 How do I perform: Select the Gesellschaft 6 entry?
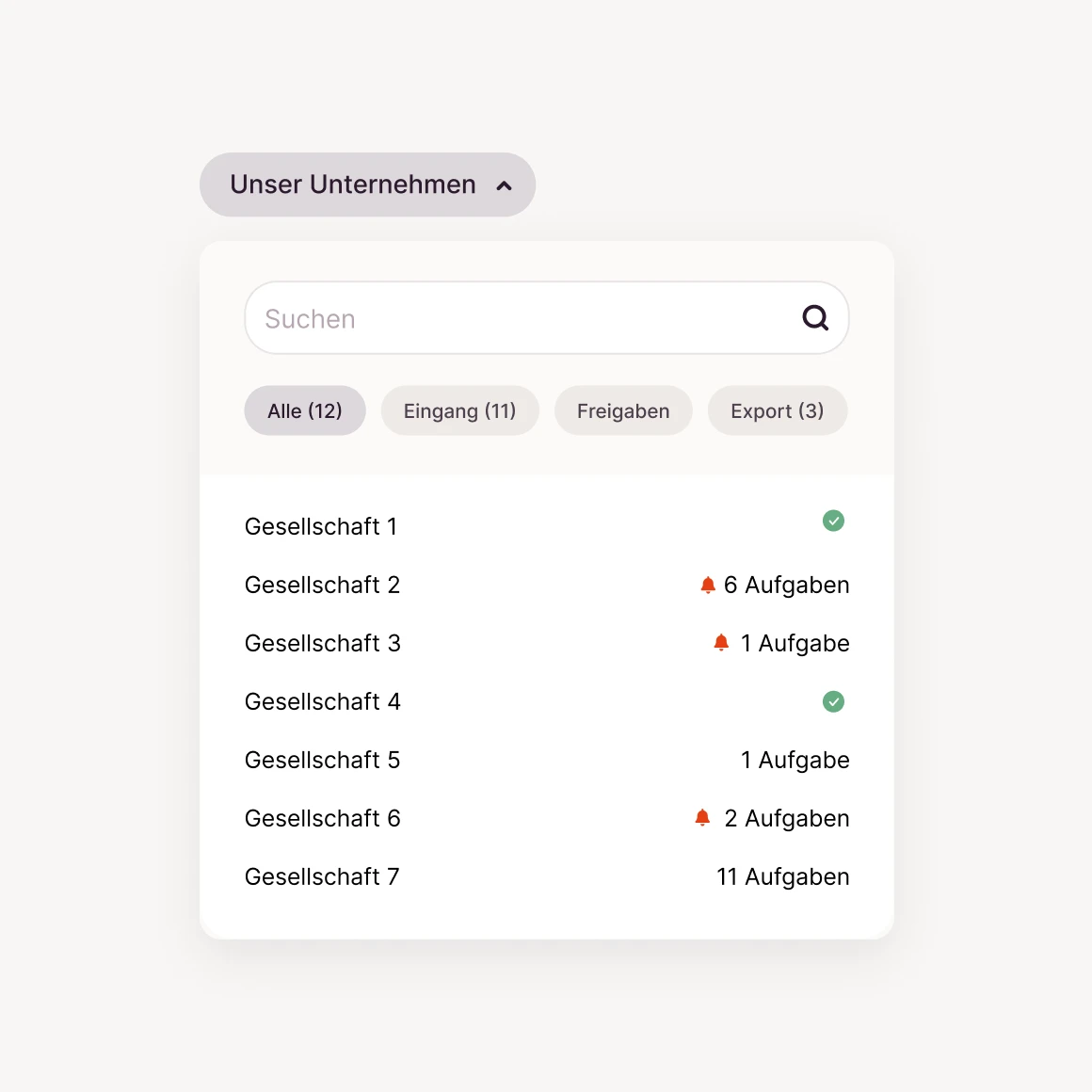click(322, 818)
